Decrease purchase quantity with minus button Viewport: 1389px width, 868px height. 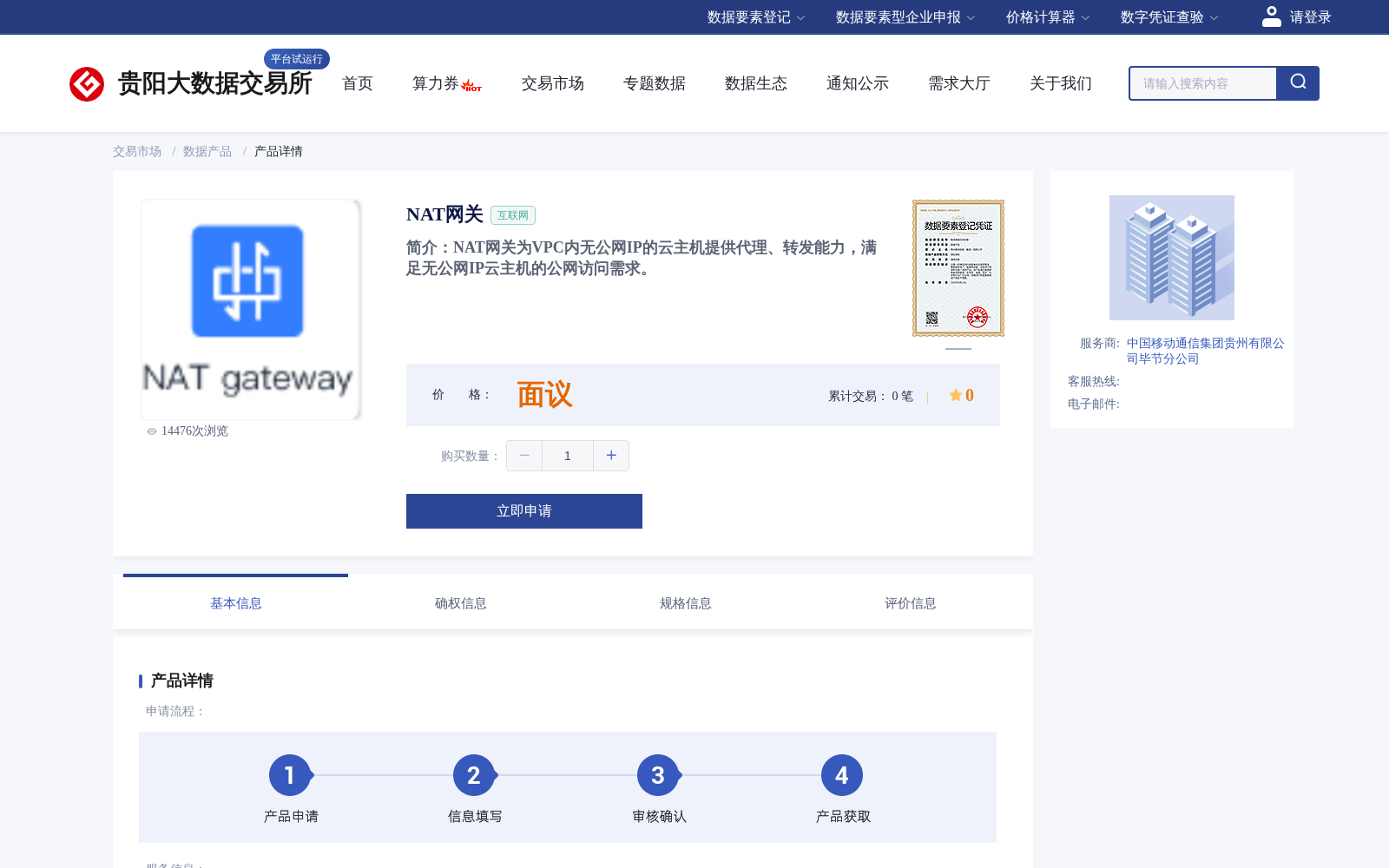coord(524,456)
